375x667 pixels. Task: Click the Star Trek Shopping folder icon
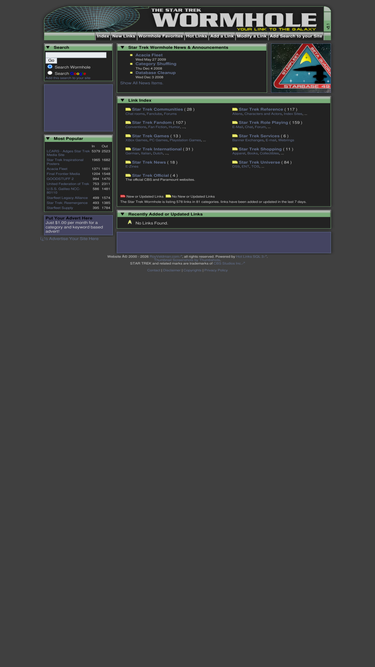click(x=235, y=149)
